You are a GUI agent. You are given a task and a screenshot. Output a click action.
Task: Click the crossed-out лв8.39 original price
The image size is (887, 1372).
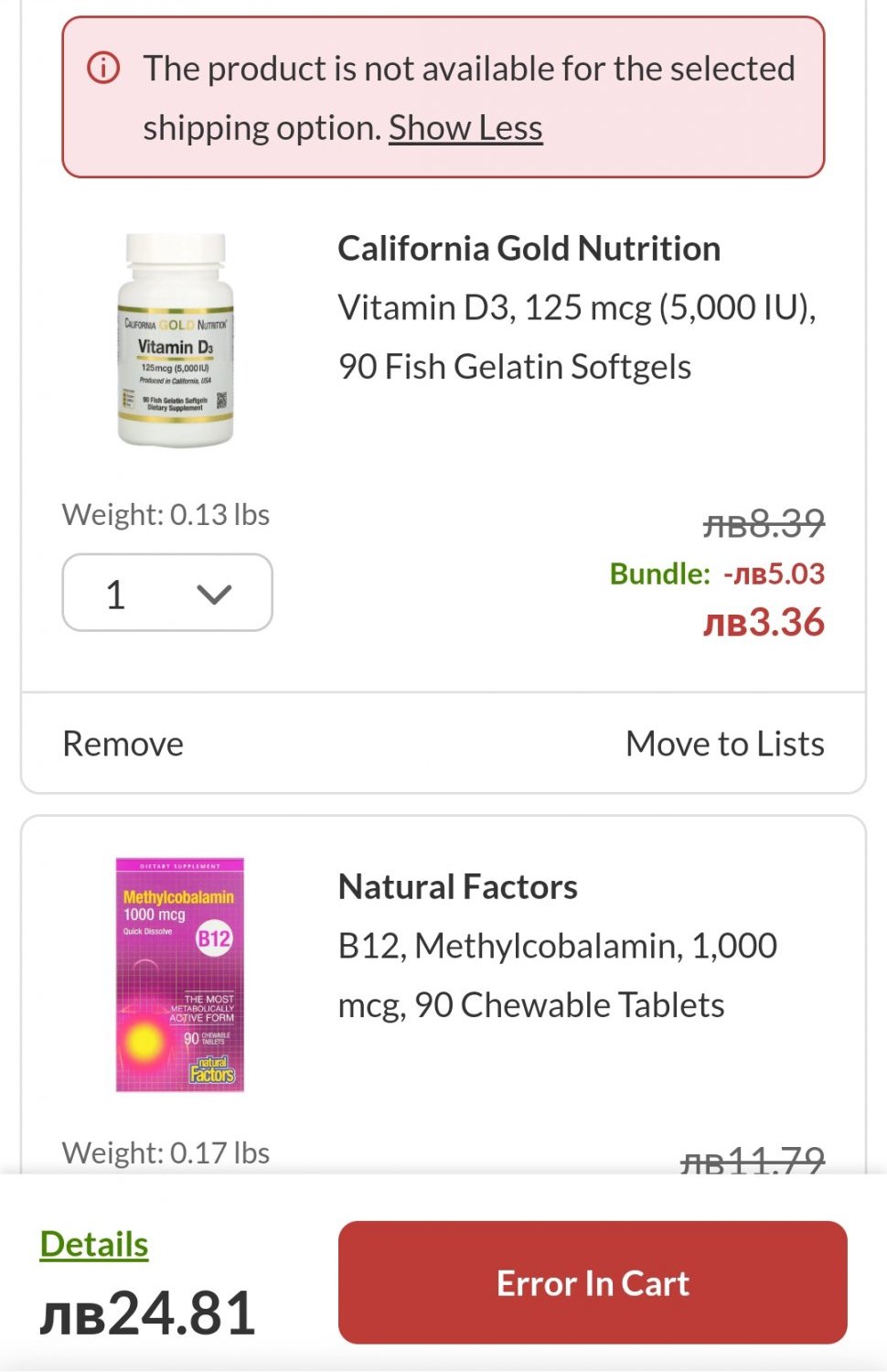point(764,523)
